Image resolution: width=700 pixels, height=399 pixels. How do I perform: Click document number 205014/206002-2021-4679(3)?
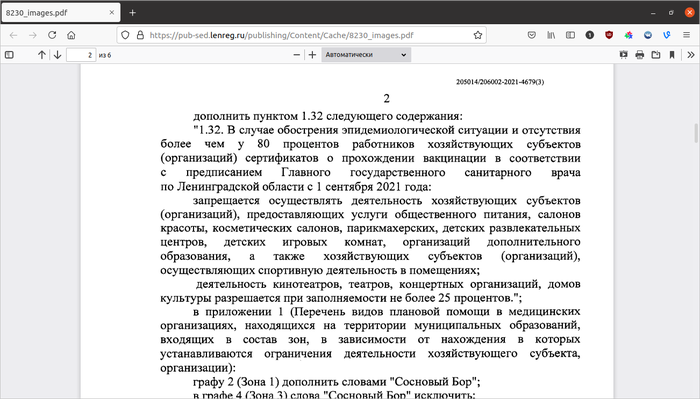click(x=500, y=82)
